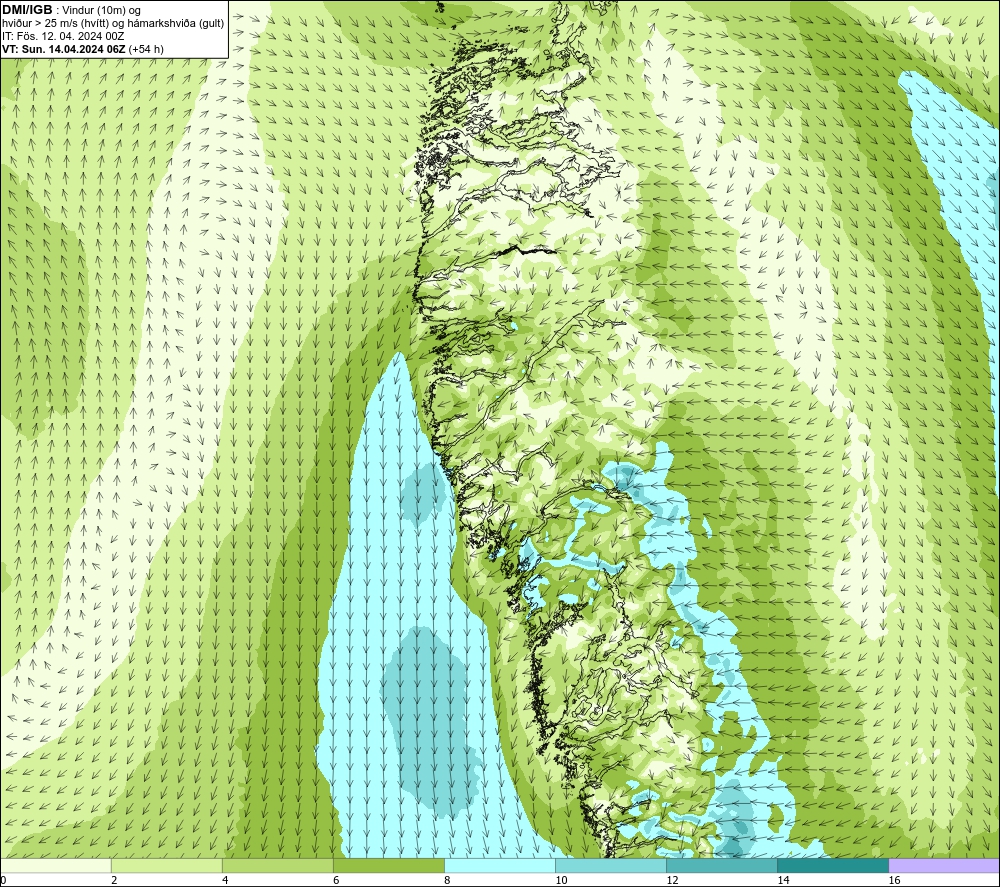Click the "12" scale label
The image size is (1000, 887).
point(672,881)
